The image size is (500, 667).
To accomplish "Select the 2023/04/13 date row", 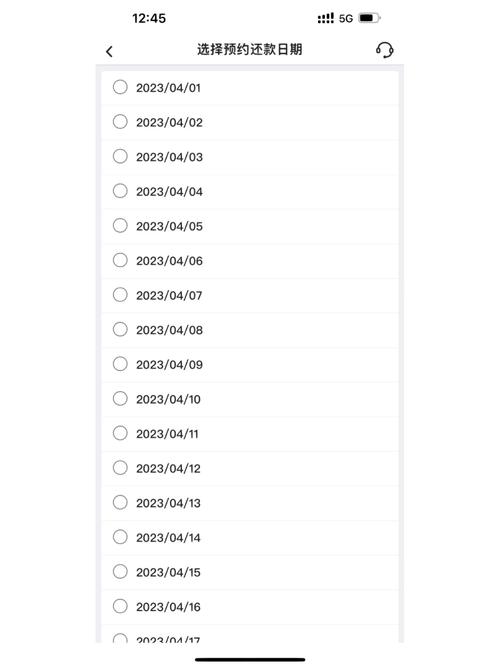I will (x=250, y=503).
